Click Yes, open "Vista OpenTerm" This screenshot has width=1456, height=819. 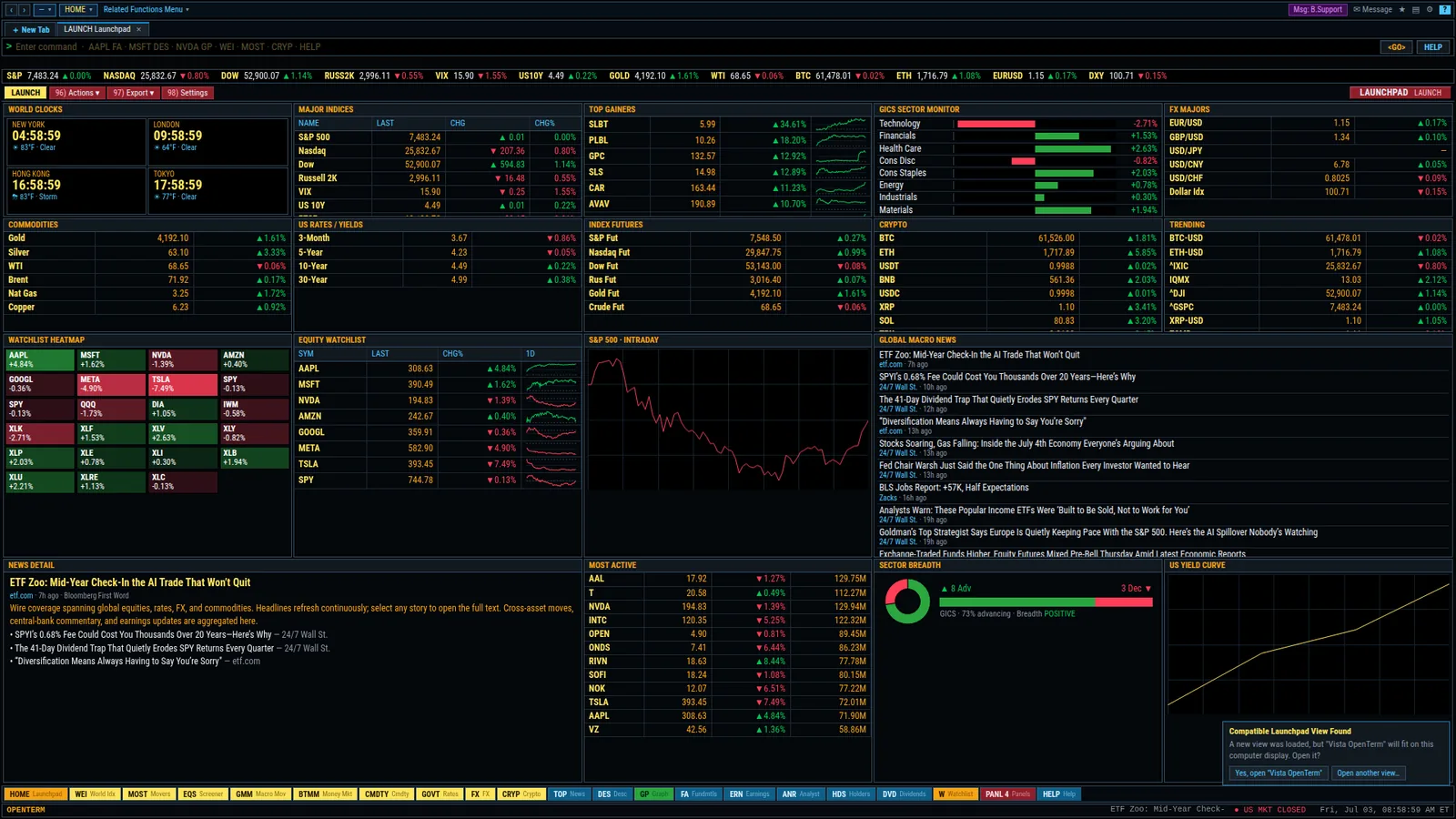1278,773
